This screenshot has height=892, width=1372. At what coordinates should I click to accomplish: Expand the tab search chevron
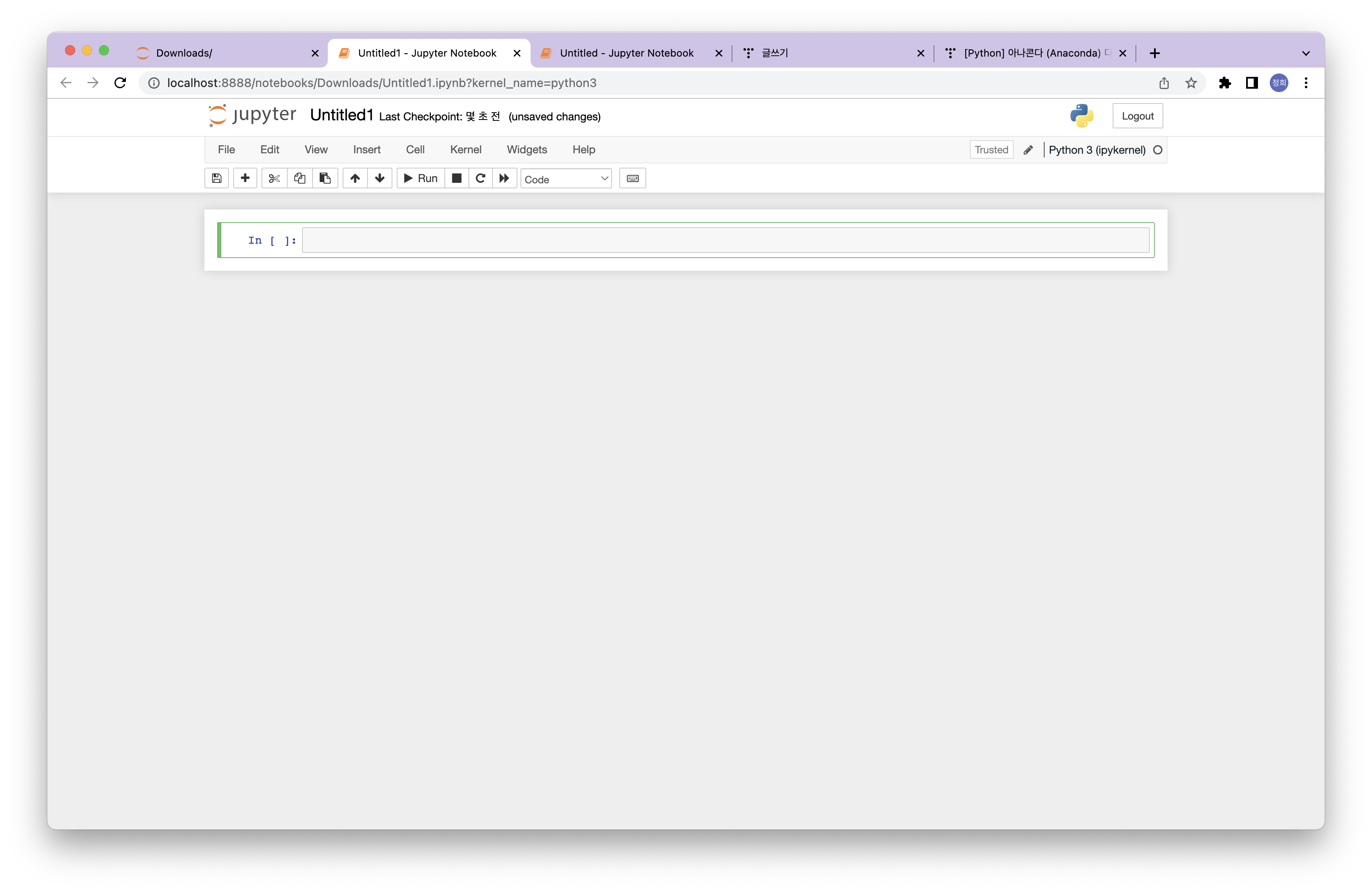pyautogui.click(x=1306, y=53)
